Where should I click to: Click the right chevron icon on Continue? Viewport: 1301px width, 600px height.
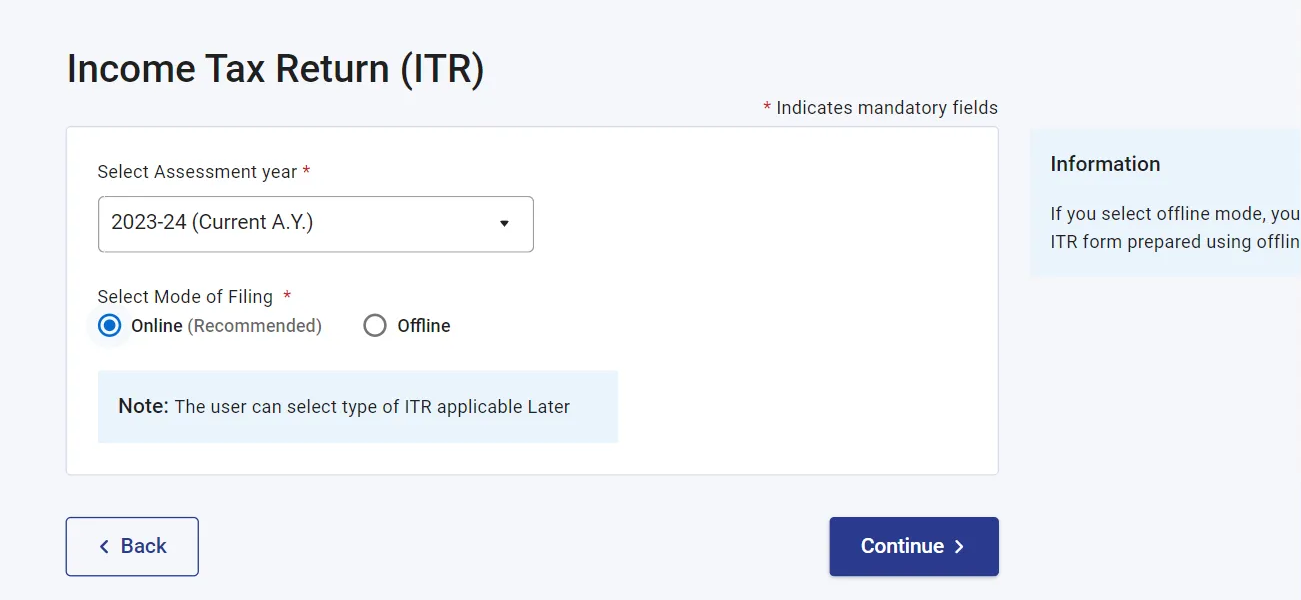tap(959, 546)
